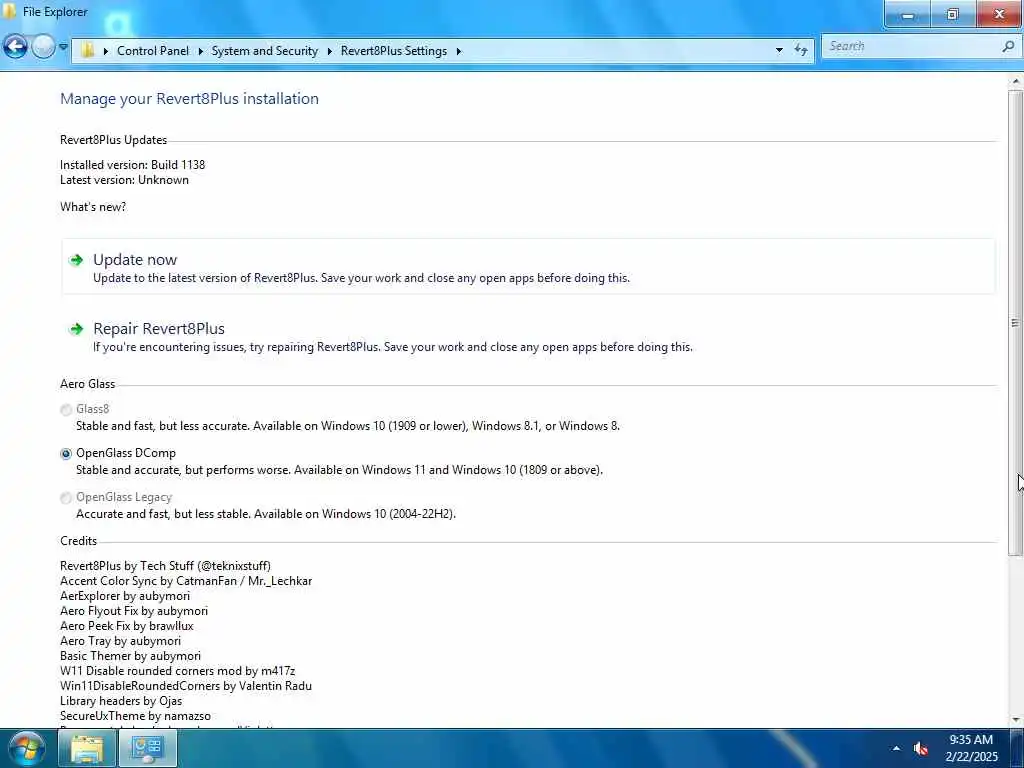Select the Glass8 radio button
Screen dimensions: 1024x768
click(x=66, y=410)
